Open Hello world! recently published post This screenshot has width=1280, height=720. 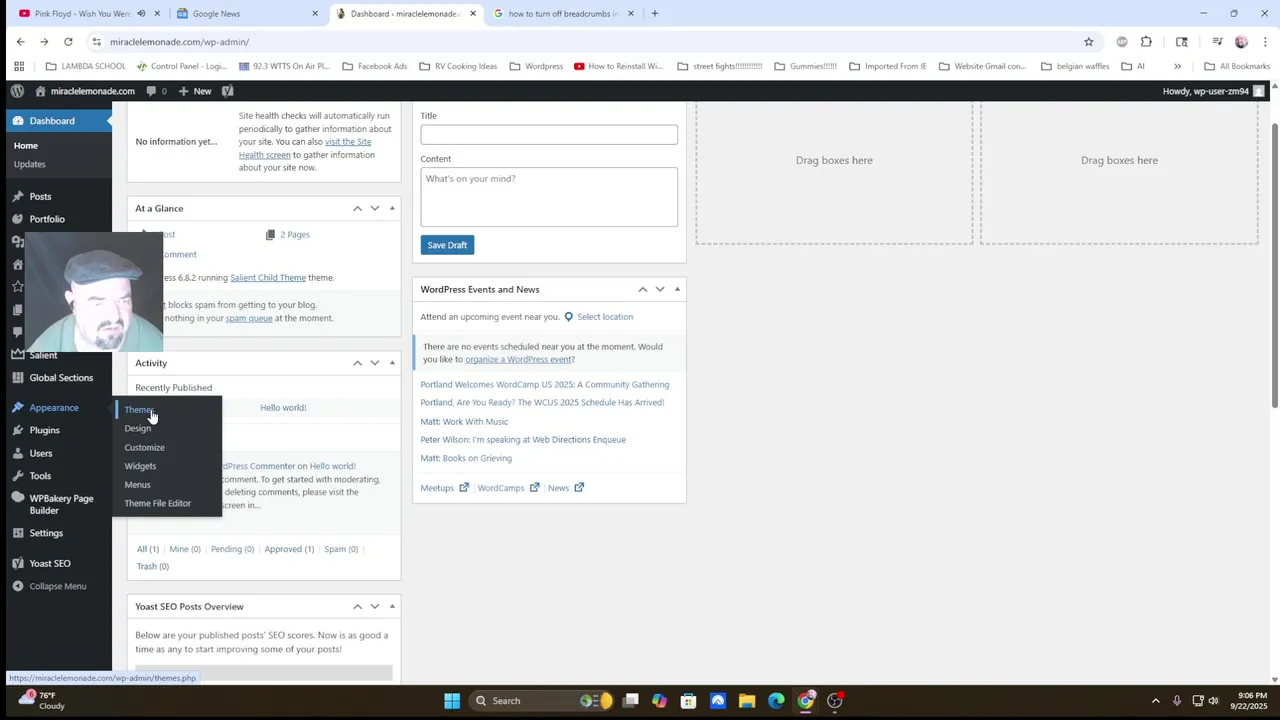283,408
